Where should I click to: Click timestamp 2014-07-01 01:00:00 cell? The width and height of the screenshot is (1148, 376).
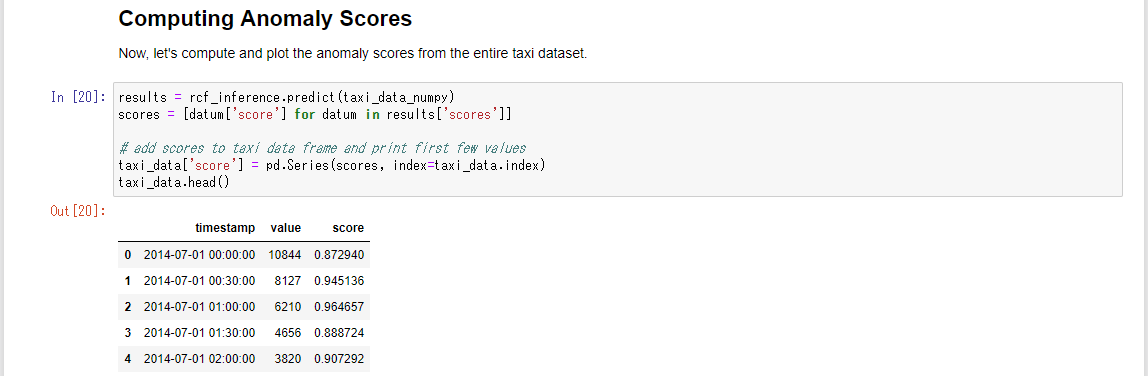coord(200,307)
